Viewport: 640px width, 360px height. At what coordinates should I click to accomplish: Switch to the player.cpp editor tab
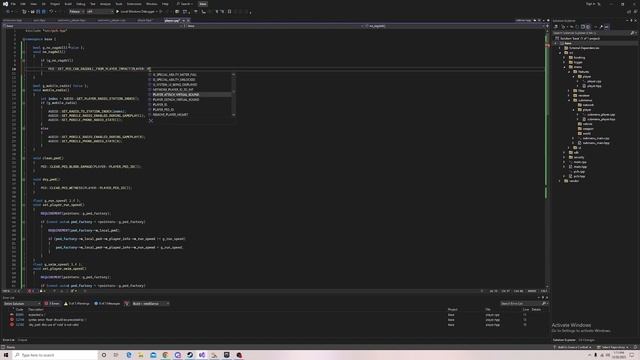coord(171,20)
